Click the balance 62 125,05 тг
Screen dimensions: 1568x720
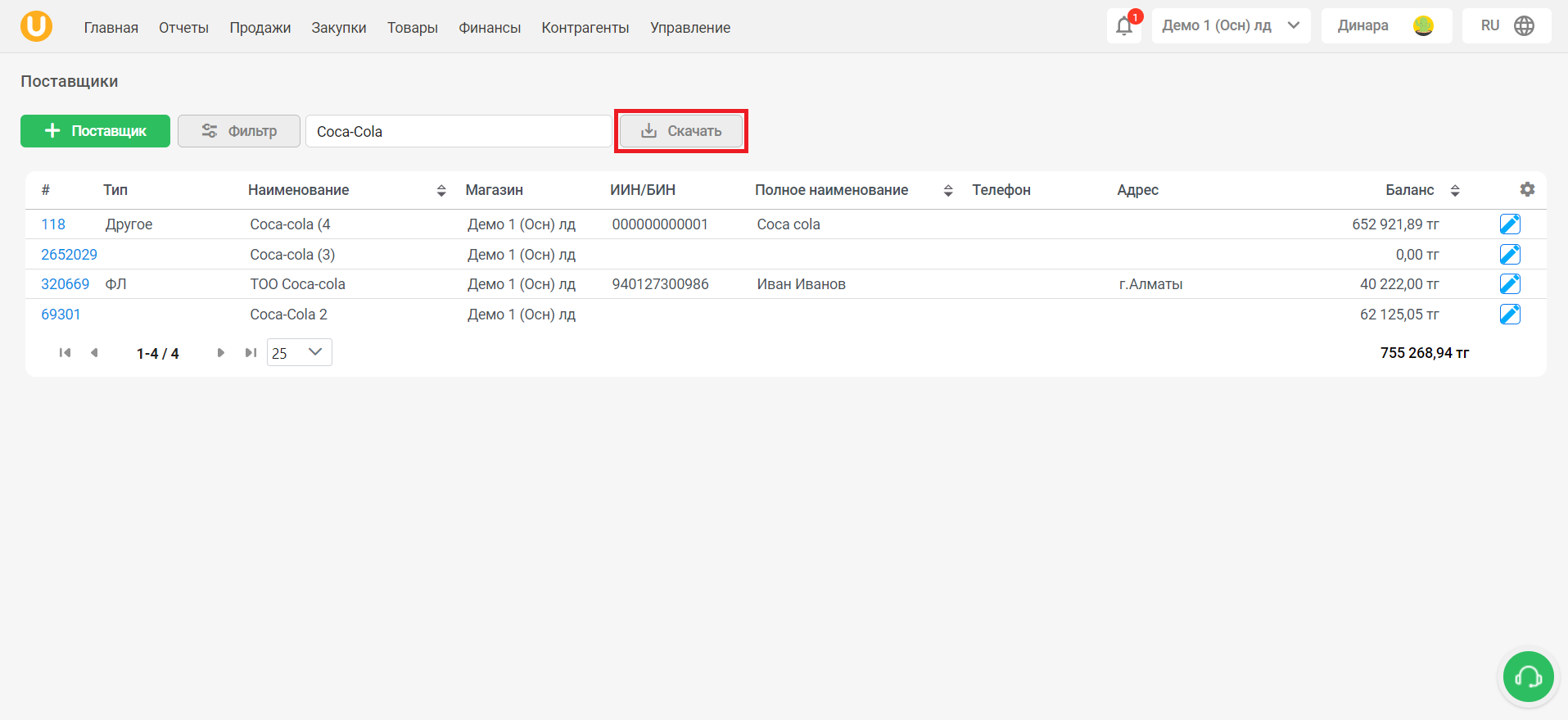[x=1400, y=315]
